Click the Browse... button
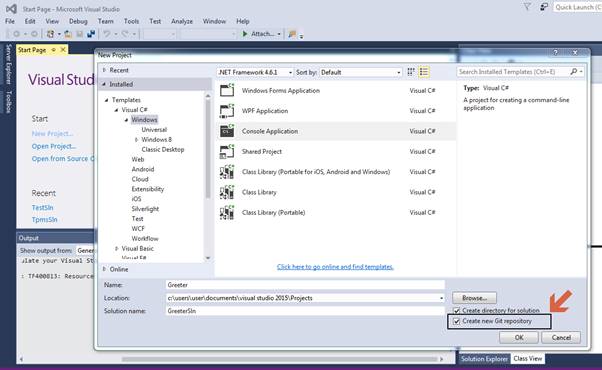This screenshot has width=602, height=370. (x=474, y=298)
